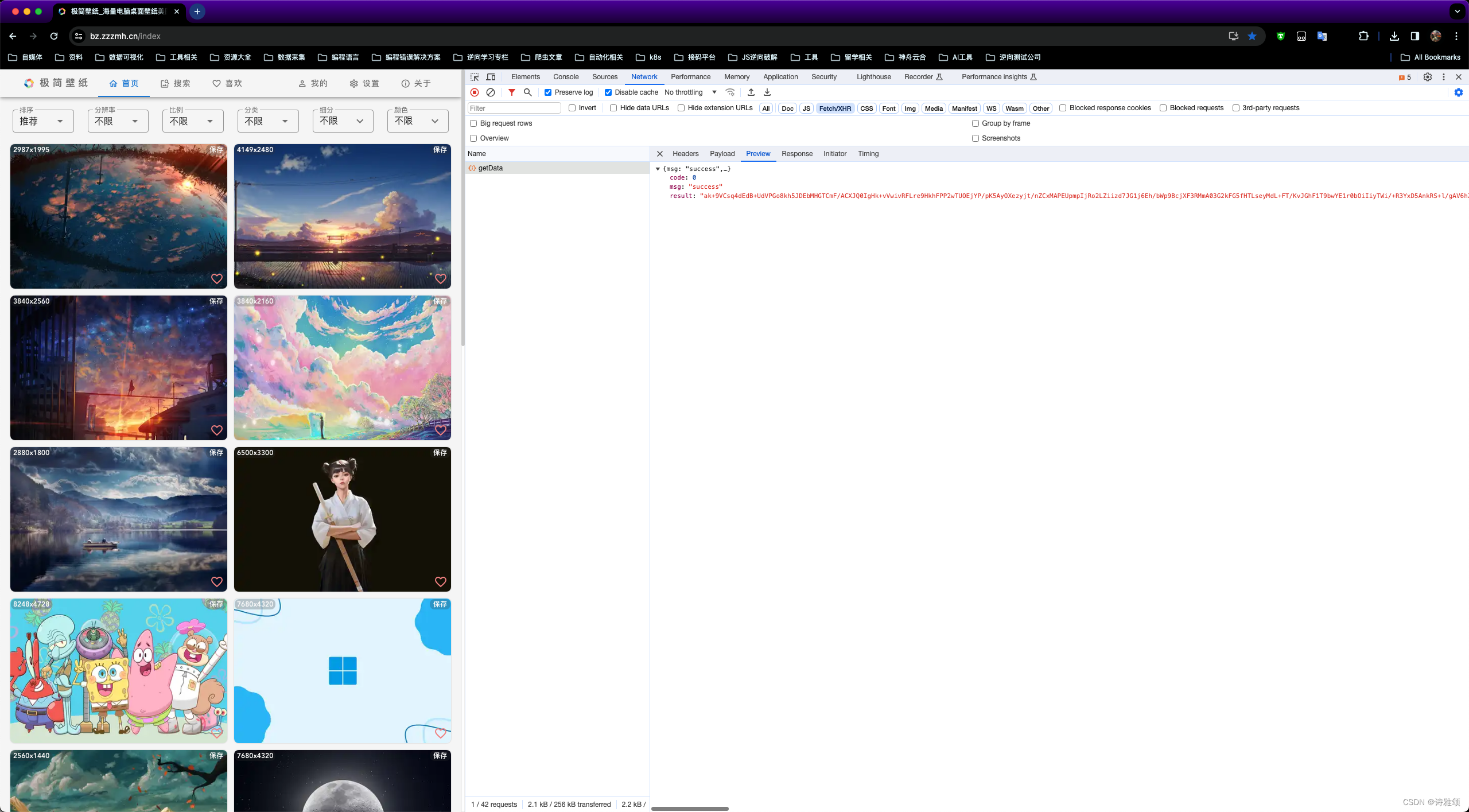Viewport: 1469px width, 812px height.
Task: Open 设置 settings page link
Action: (x=364, y=84)
